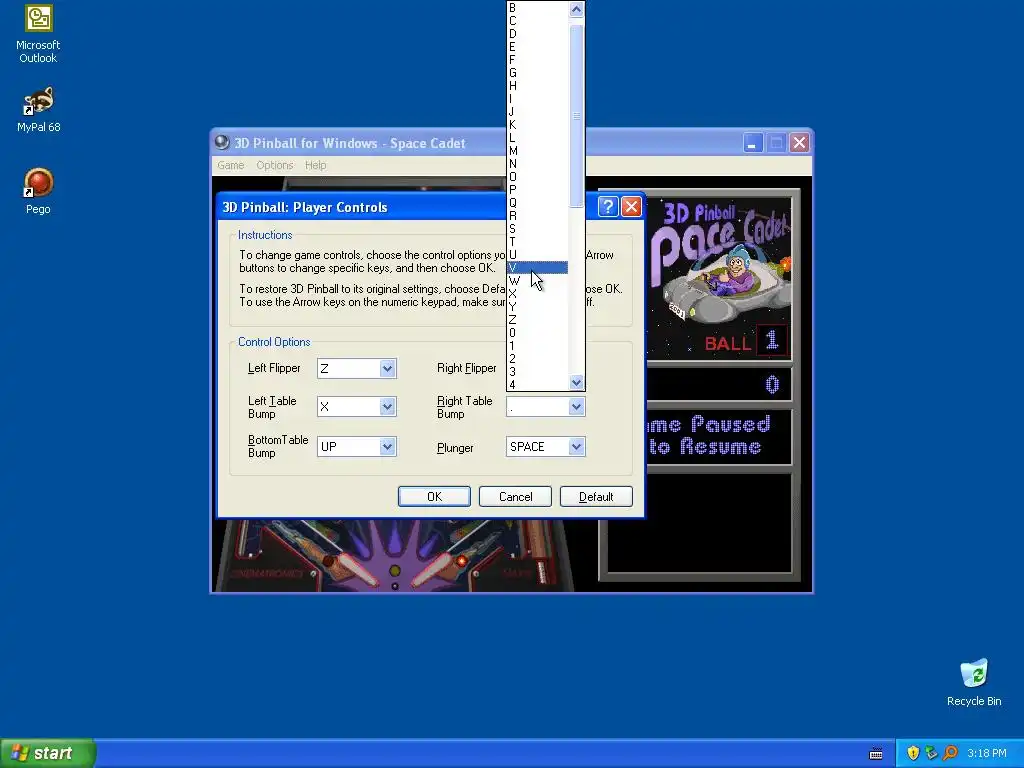Expand the Left Flipper key dropdown
1024x768 pixels.
387,368
